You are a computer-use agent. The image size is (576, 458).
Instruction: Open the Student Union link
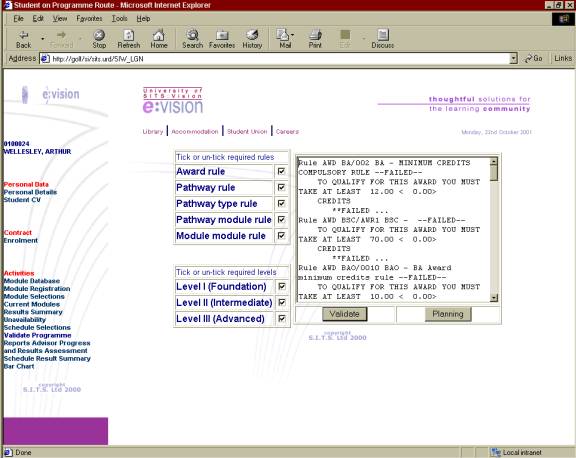[x=247, y=131]
